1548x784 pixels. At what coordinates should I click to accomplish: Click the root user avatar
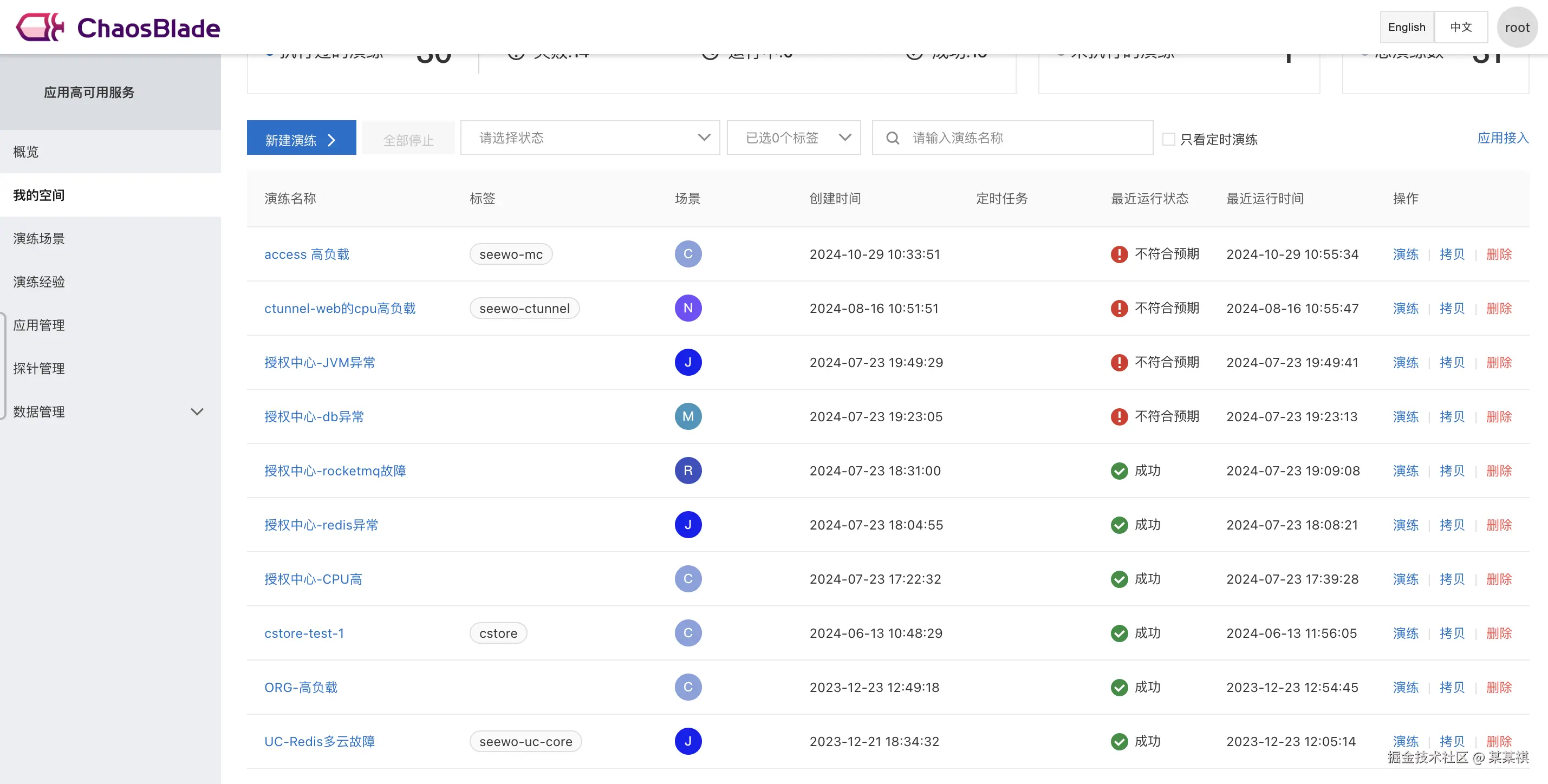click(x=1516, y=28)
